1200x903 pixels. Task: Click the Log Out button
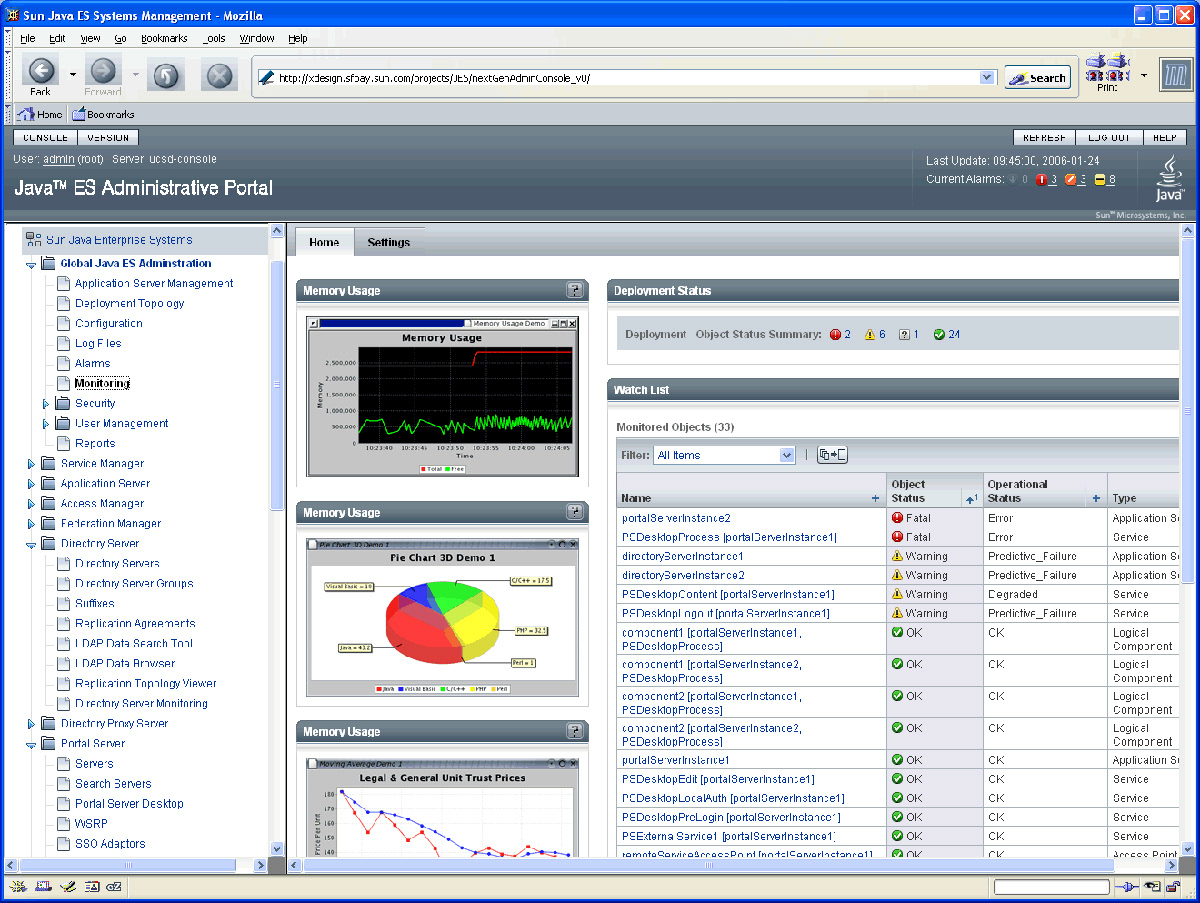(1109, 138)
